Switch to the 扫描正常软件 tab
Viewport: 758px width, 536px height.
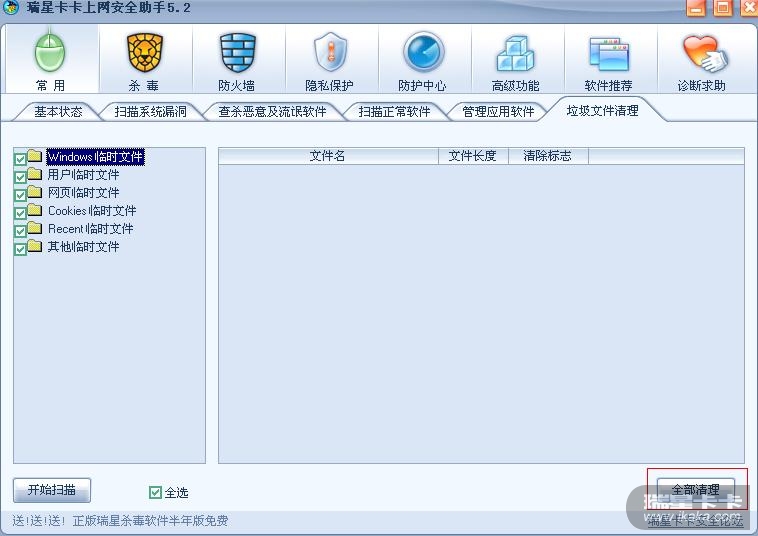394,112
